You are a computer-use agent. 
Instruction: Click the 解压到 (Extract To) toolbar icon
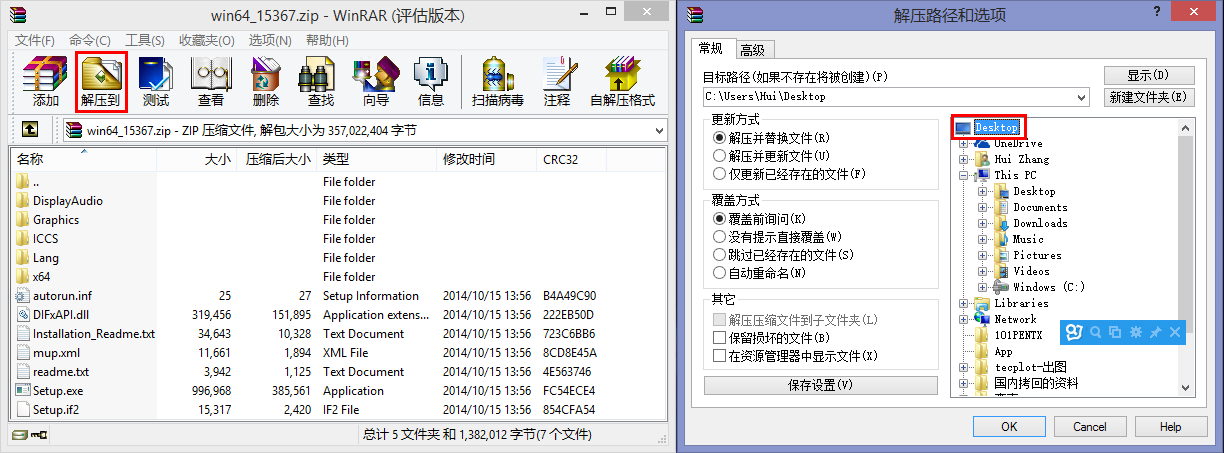(101, 82)
